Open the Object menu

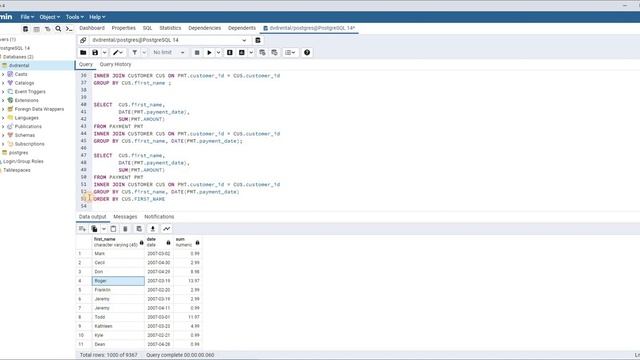click(x=49, y=17)
